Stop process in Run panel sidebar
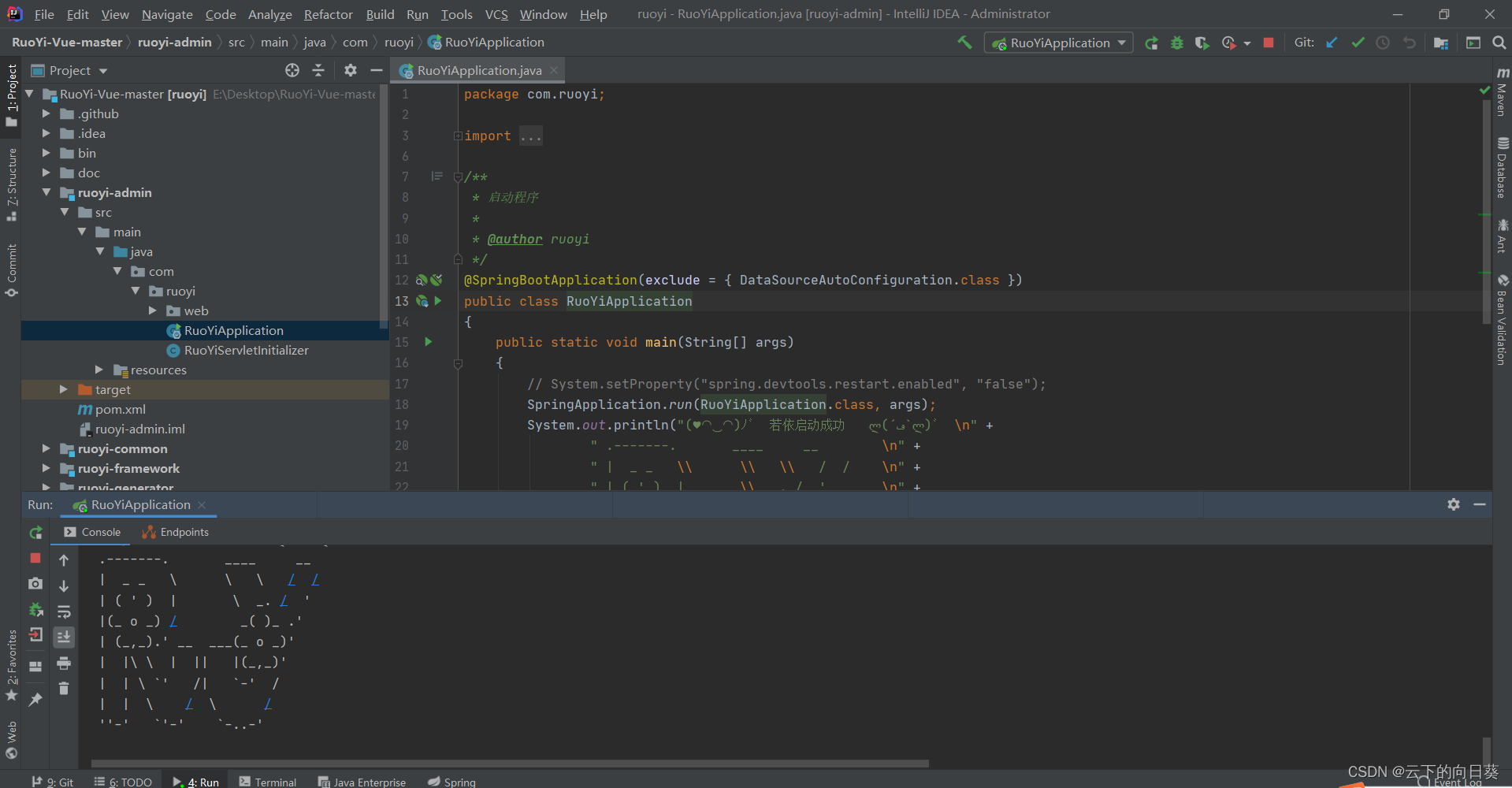This screenshot has width=1512, height=788. click(x=35, y=558)
